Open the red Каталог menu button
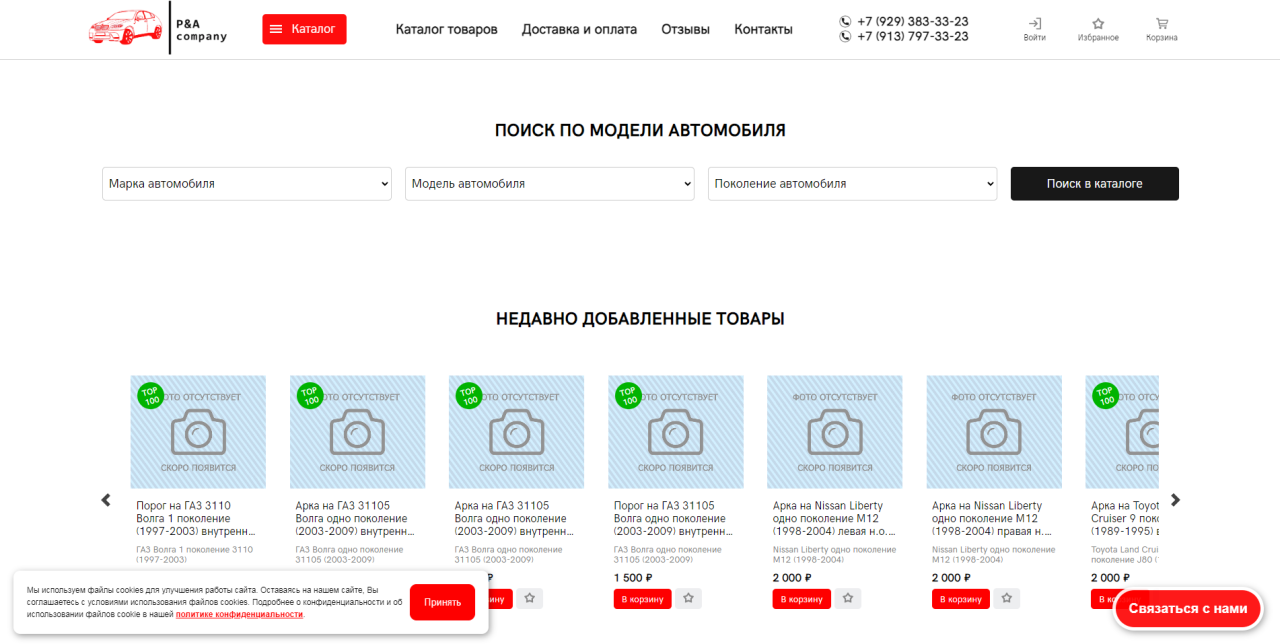This screenshot has width=1280, height=644. tap(305, 29)
